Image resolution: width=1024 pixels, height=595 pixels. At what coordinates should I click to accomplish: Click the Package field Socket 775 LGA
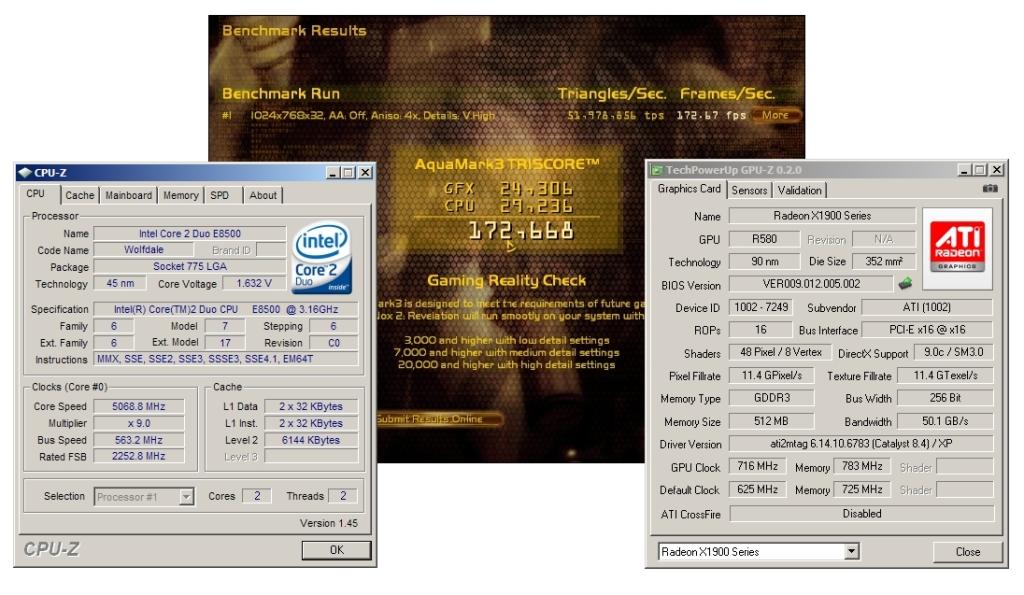[x=189, y=266]
